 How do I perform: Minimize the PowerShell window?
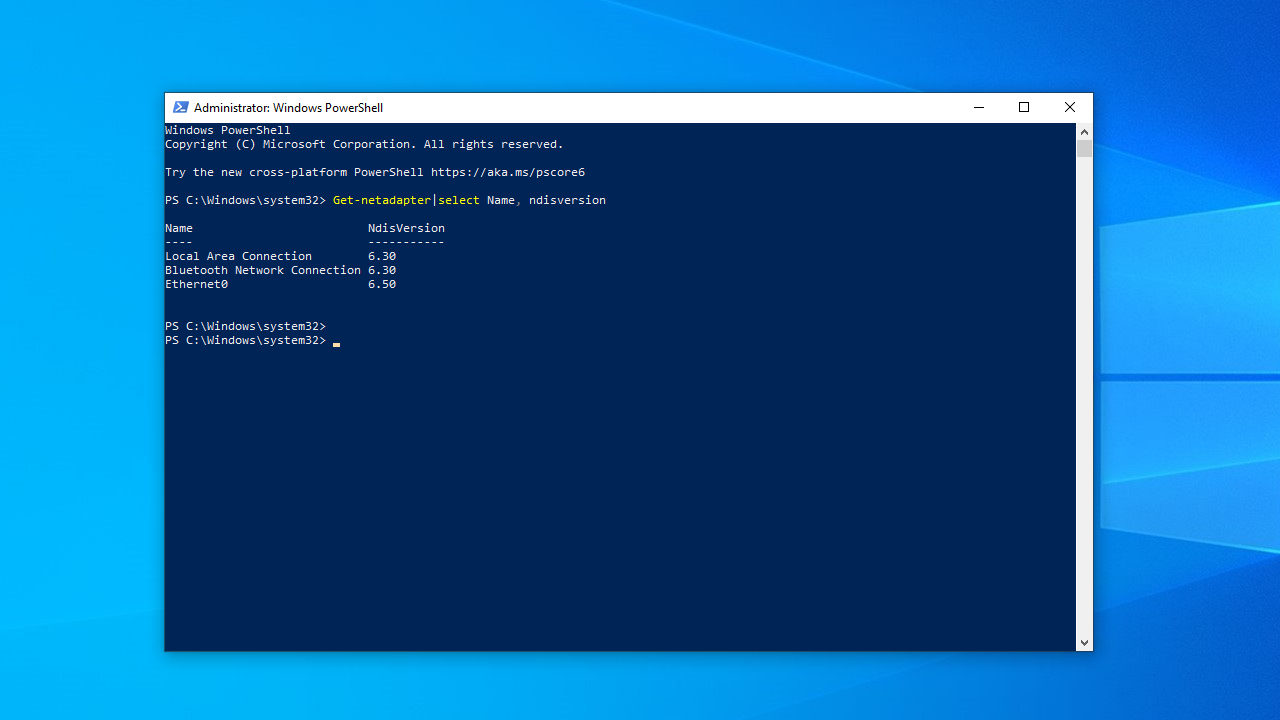pos(978,108)
